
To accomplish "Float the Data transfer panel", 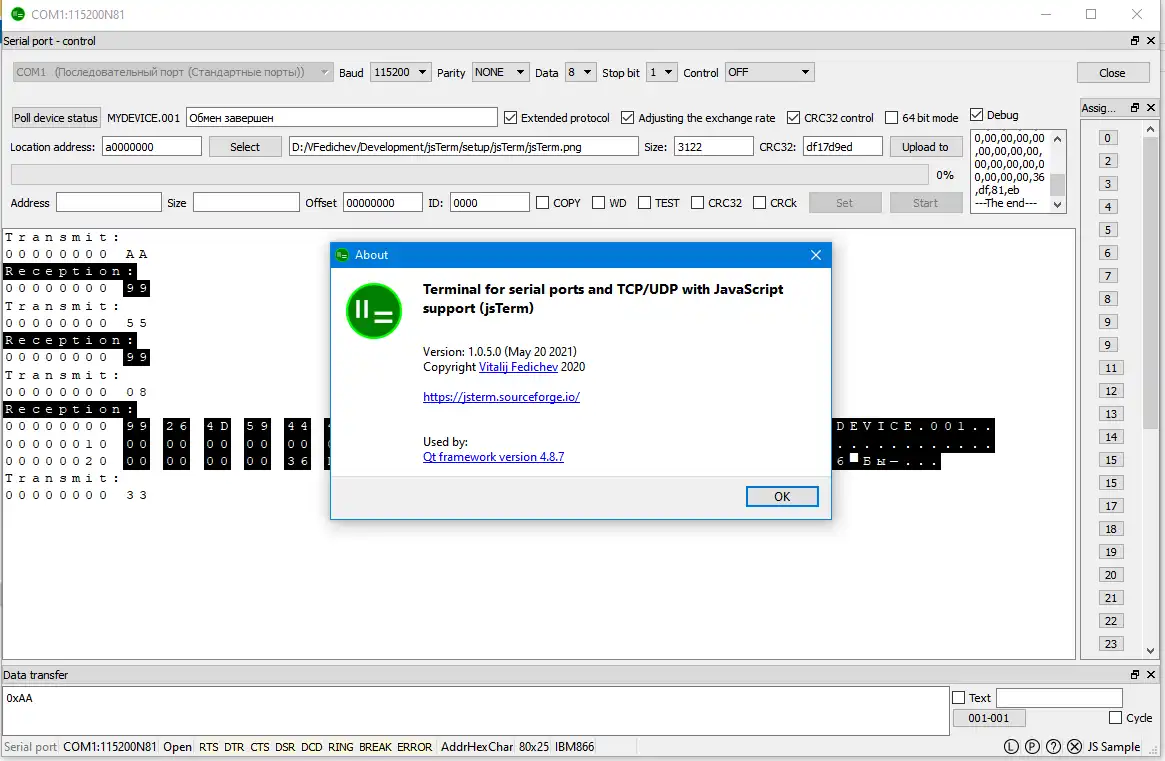I will pos(1135,675).
